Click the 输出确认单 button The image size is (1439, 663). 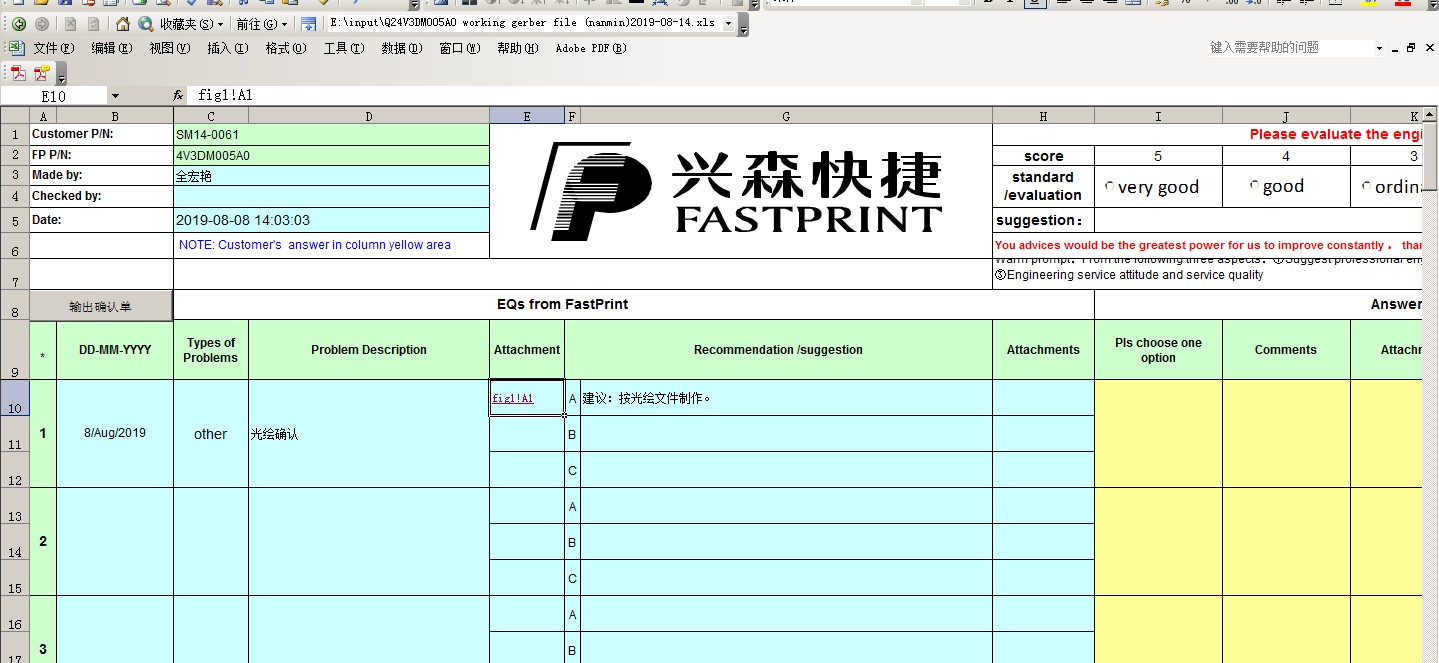coord(101,306)
